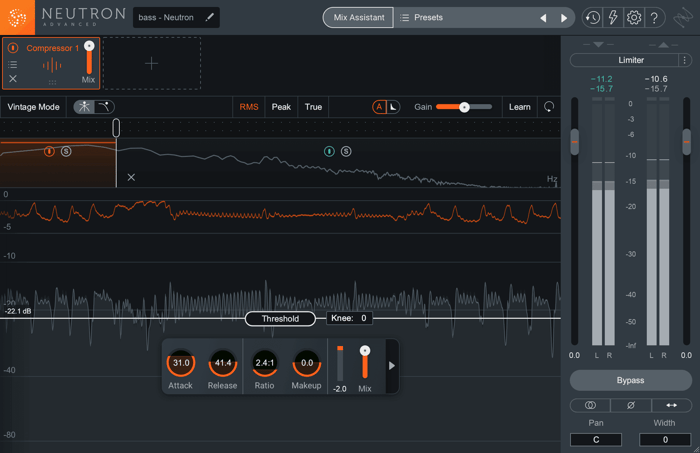Click the iZotope Neutron logo icon

(17, 17)
